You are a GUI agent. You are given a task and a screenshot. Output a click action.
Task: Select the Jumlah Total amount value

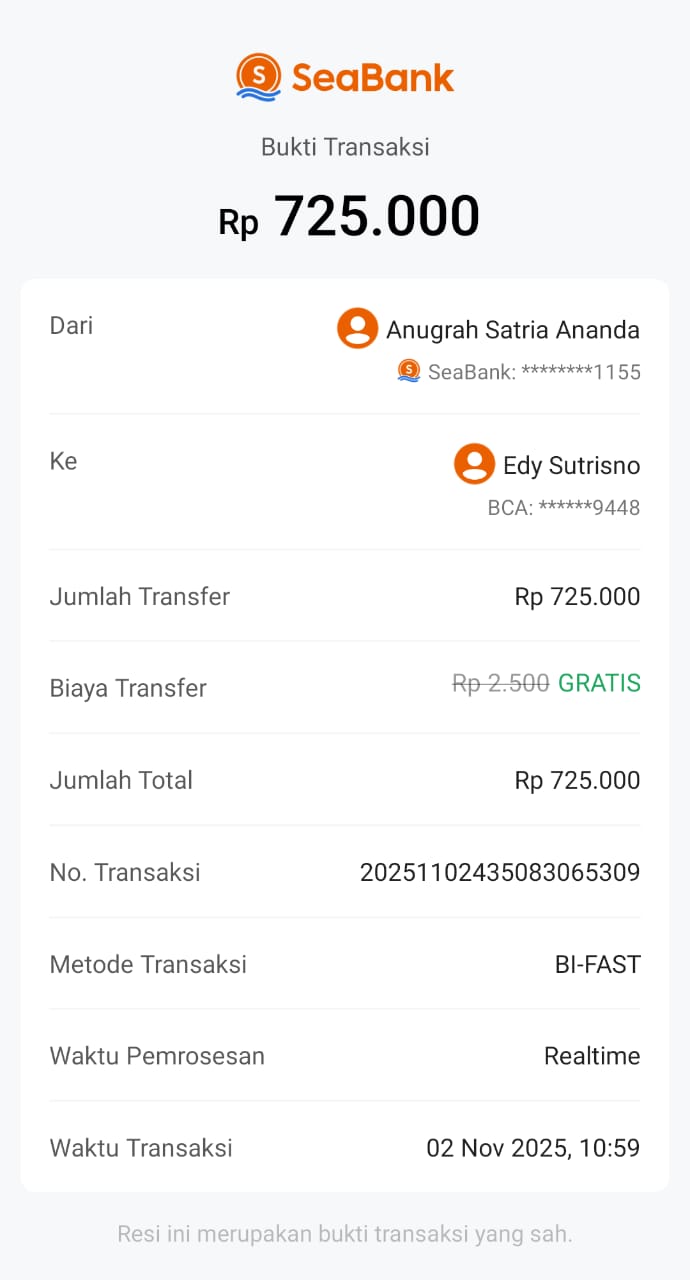click(x=577, y=781)
